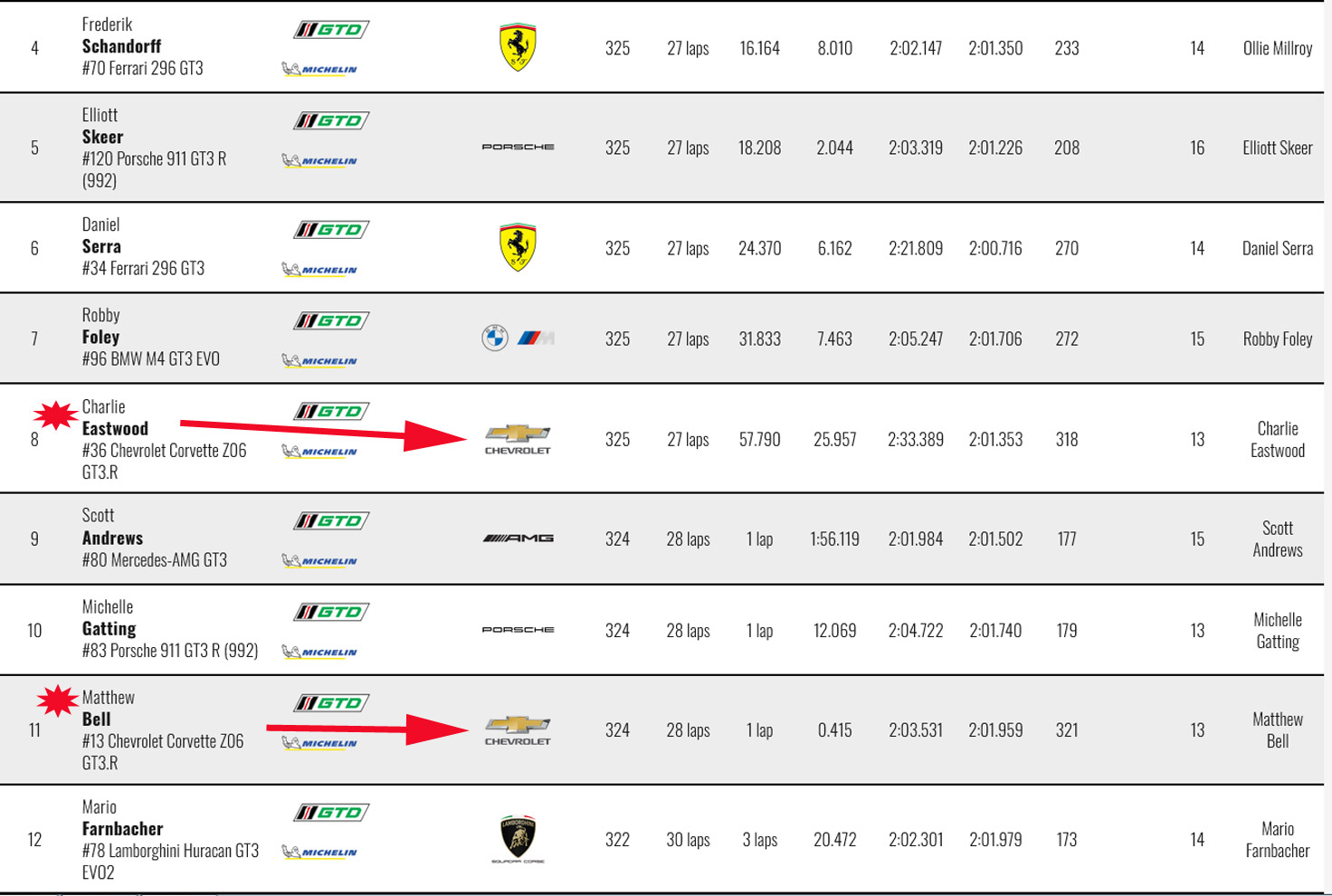Click Ollie Millroy in the last column
Viewport: 1332px width, 896px height.
[1278, 48]
